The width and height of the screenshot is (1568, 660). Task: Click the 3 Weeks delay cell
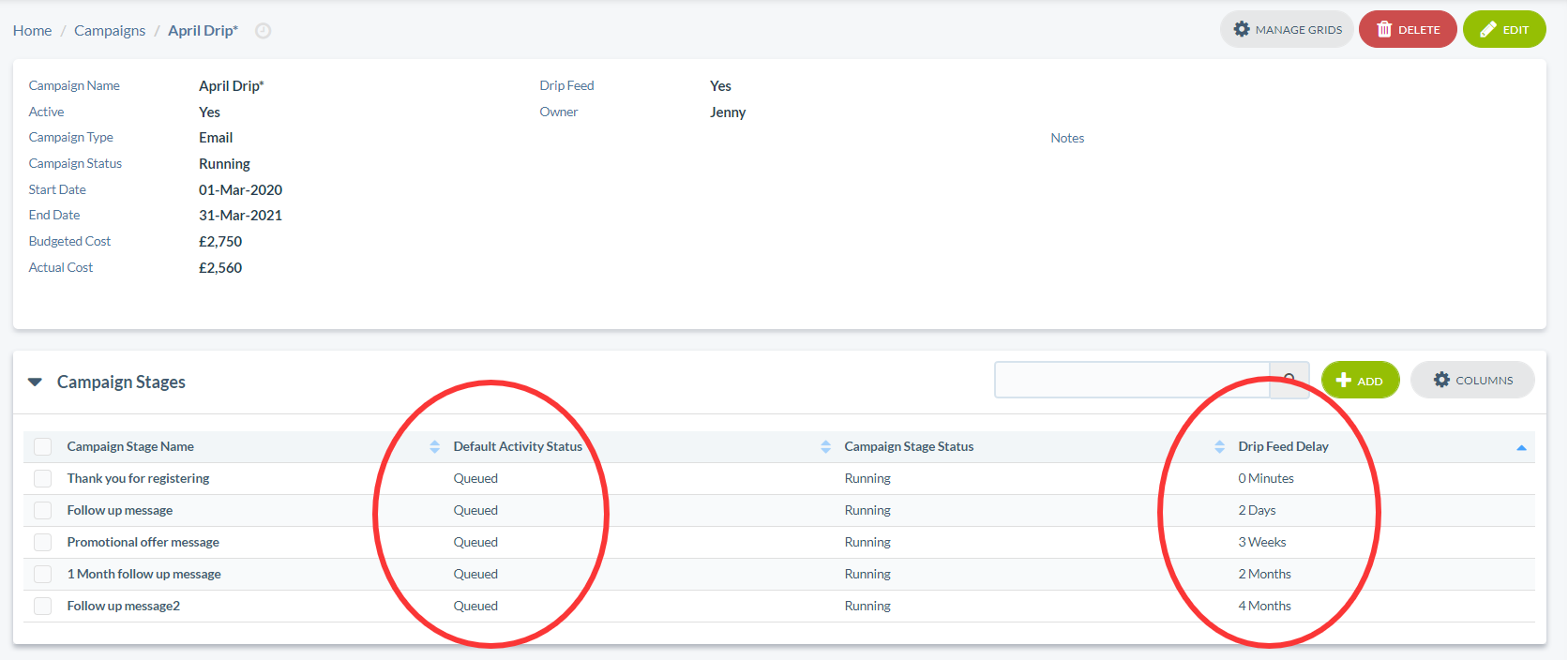(1262, 542)
